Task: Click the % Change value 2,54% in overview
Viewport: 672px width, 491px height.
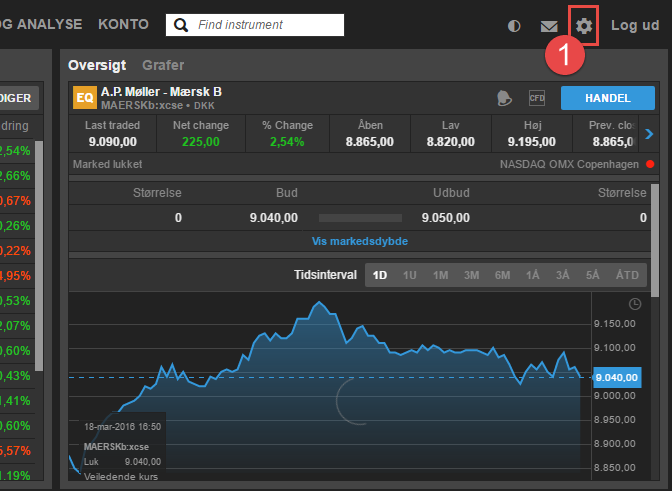Action: pyautogui.click(x=287, y=142)
